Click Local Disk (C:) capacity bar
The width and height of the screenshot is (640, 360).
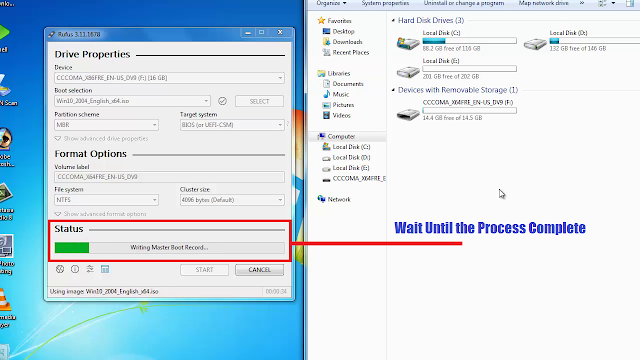tap(469, 41)
